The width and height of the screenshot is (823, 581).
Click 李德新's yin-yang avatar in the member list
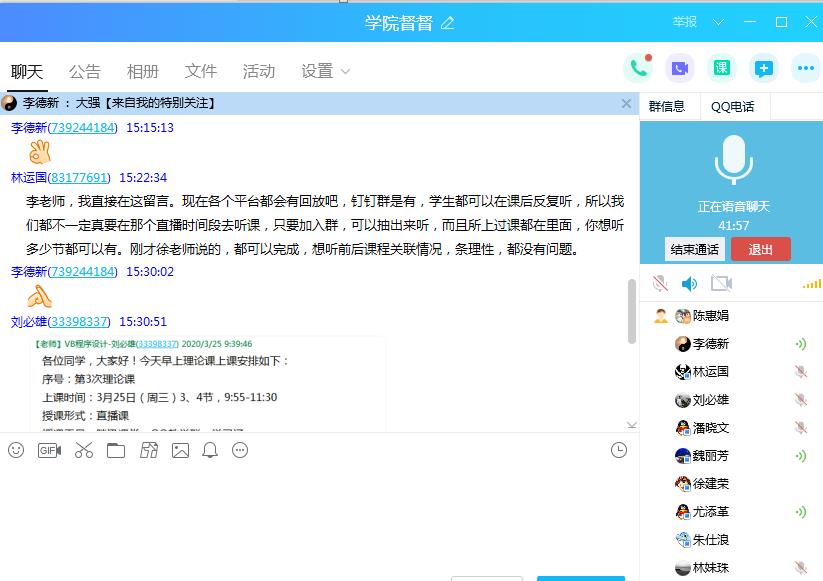point(682,344)
